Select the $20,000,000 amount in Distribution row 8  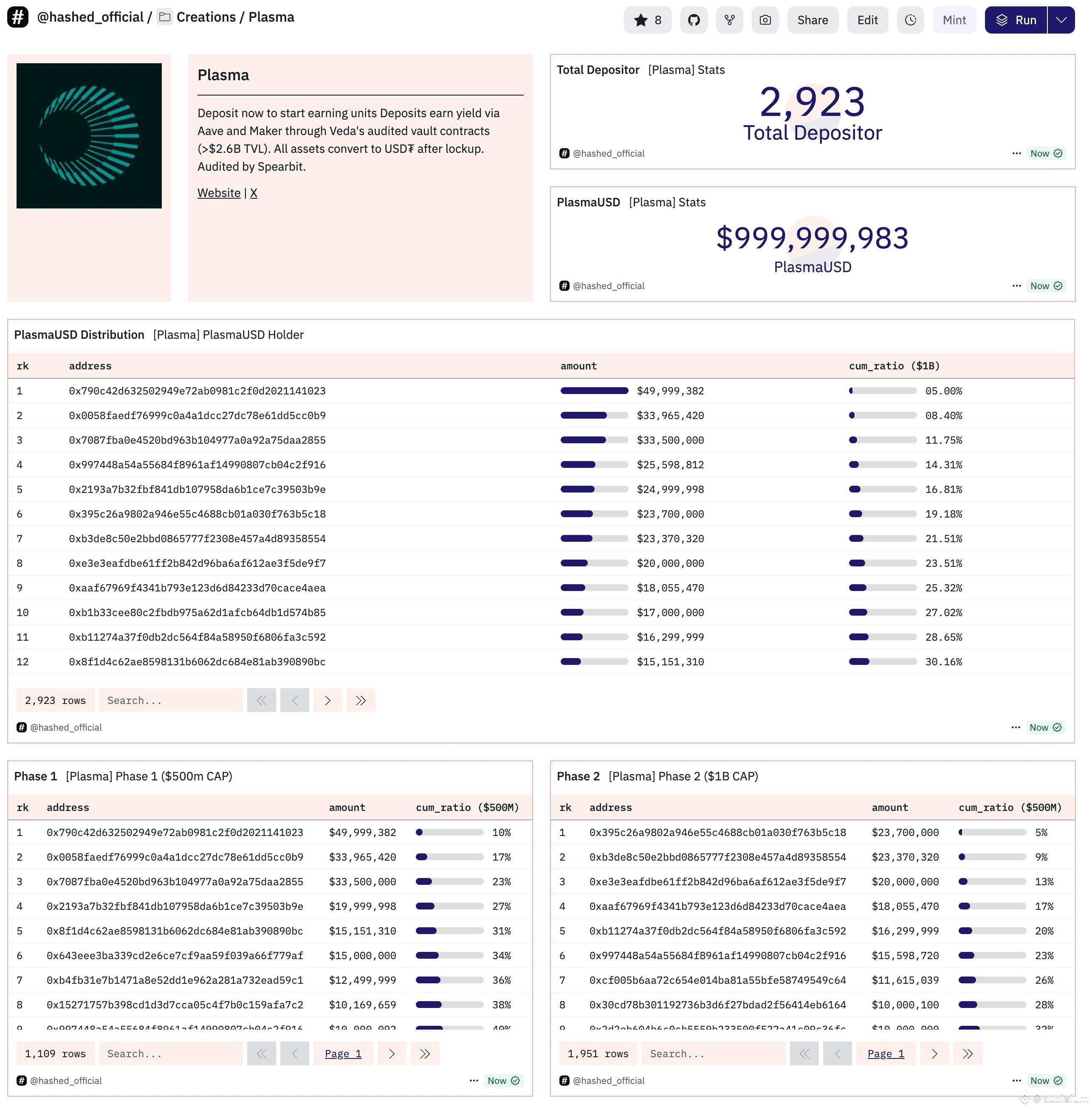(x=671, y=563)
